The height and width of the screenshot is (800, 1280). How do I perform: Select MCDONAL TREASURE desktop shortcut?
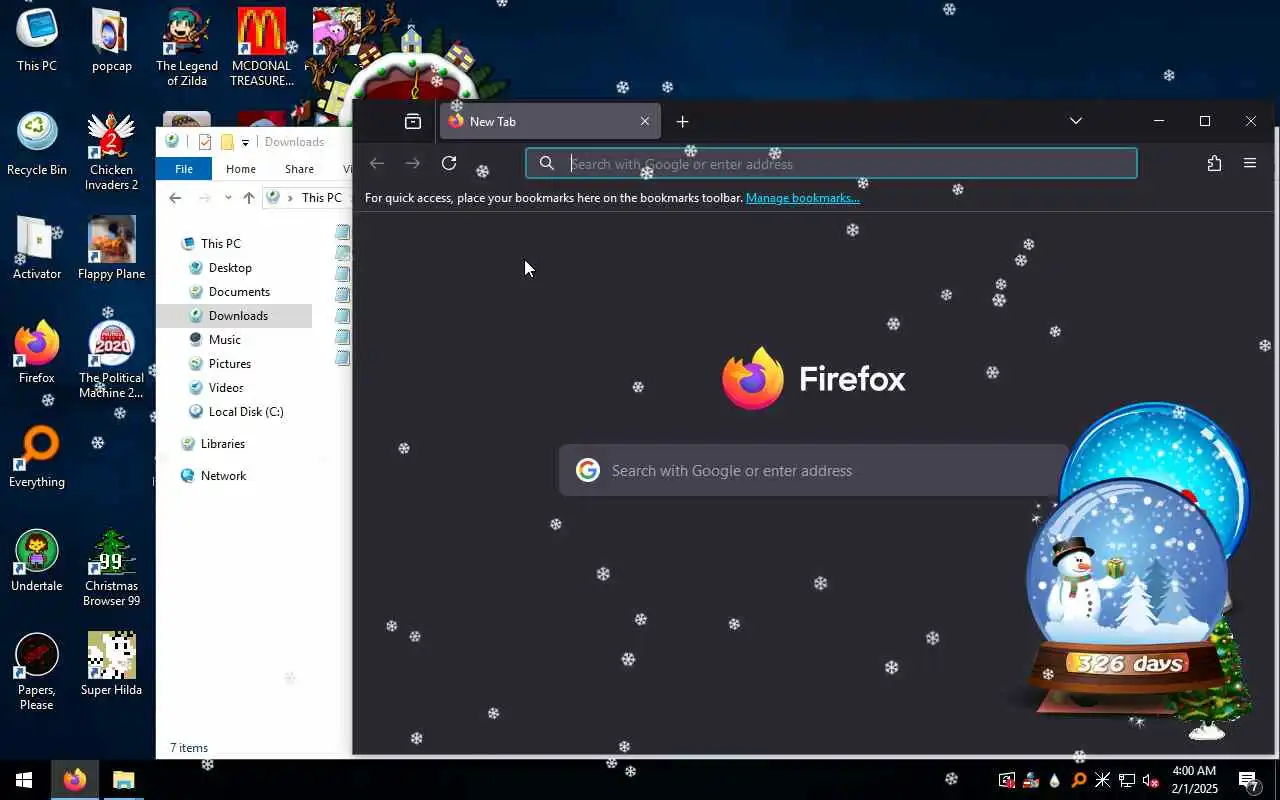[x=262, y=47]
